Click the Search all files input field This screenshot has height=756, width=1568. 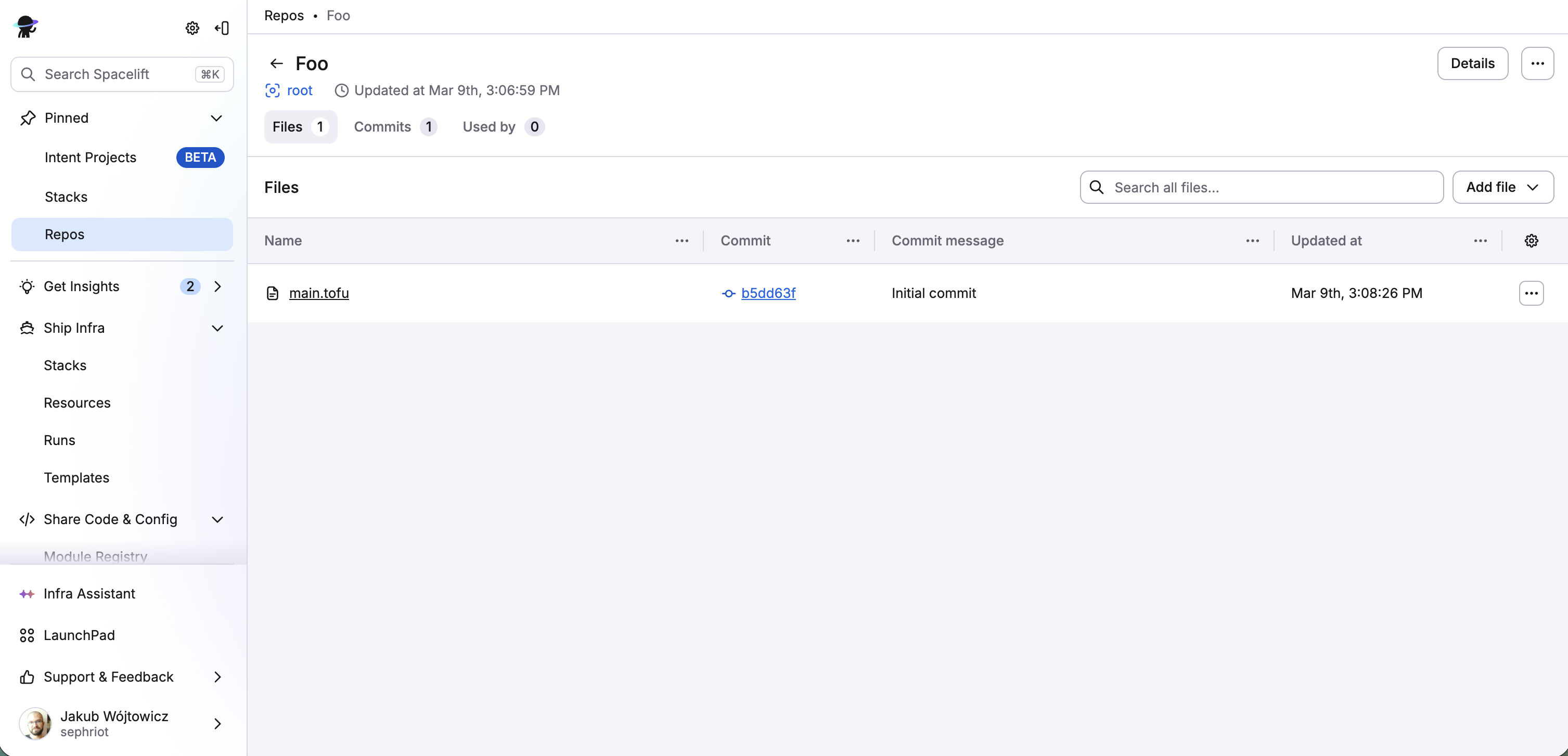coord(1260,187)
